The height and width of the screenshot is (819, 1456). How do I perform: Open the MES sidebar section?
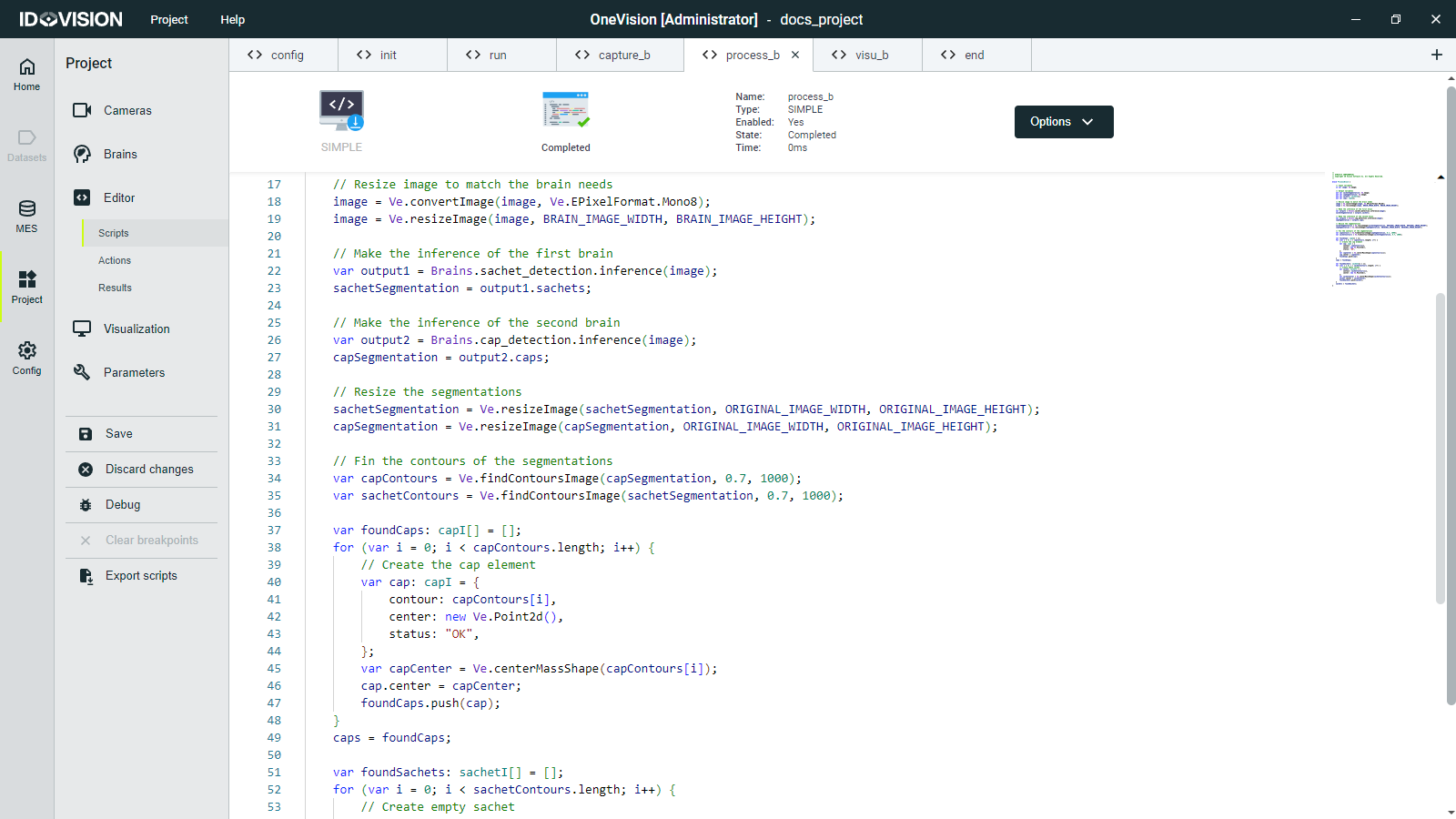pos(26,216)
